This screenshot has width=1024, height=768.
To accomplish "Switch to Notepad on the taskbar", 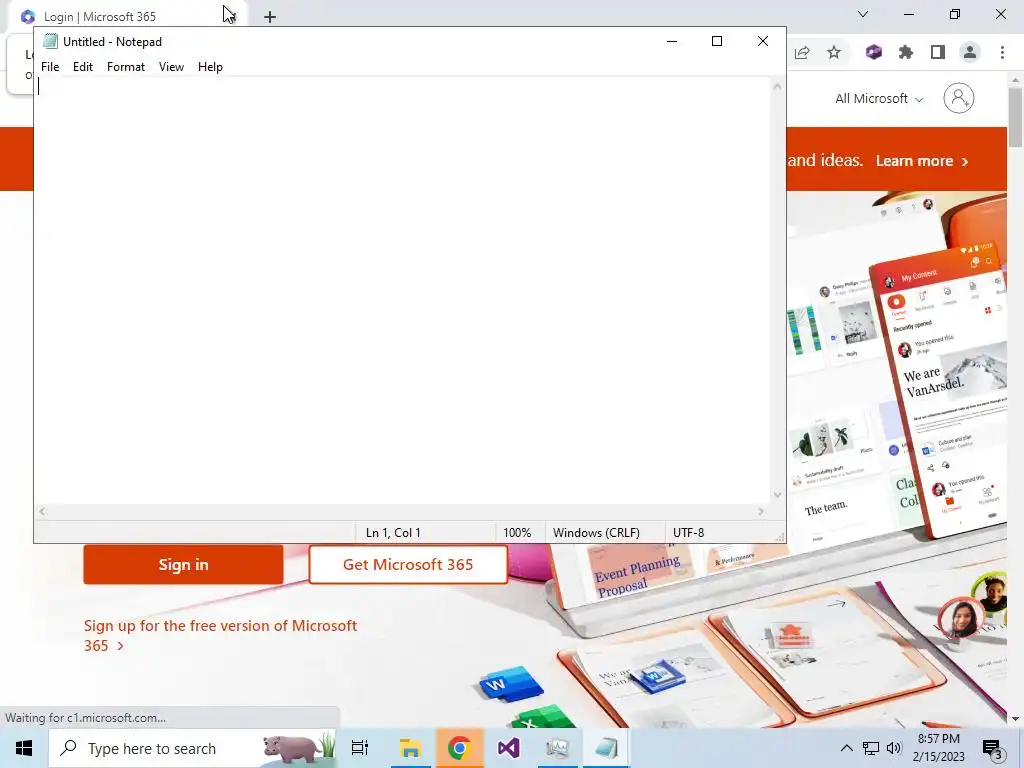I will click(x=606, y=748).
